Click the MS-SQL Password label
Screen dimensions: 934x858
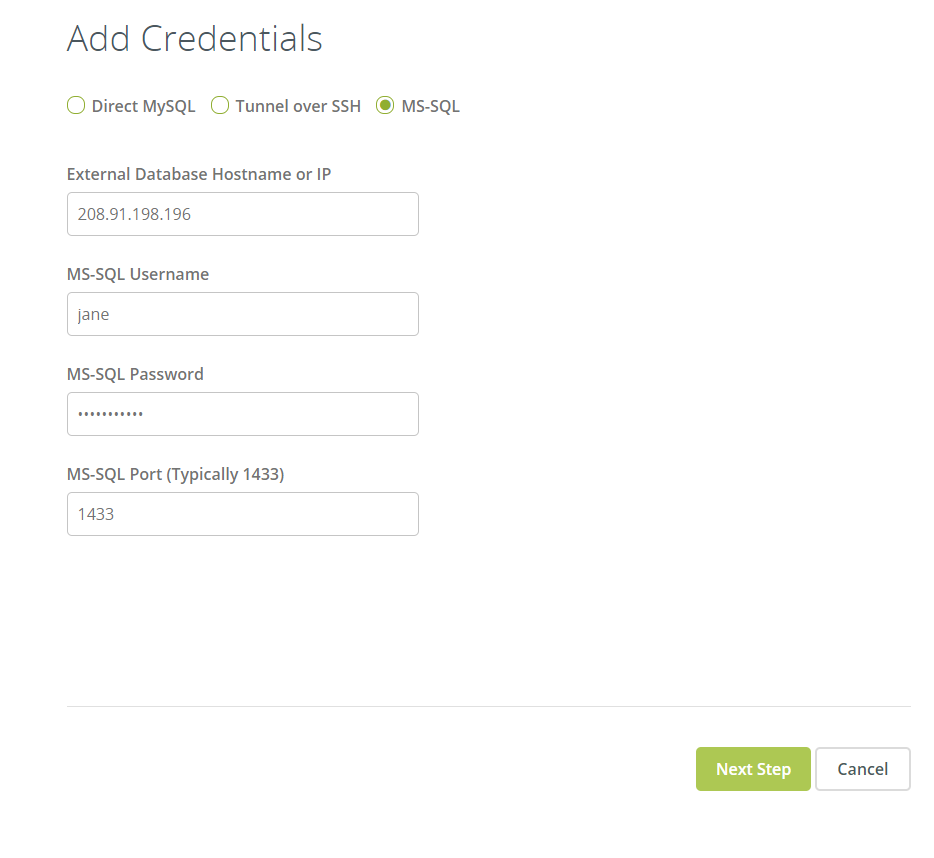[135, 374]
